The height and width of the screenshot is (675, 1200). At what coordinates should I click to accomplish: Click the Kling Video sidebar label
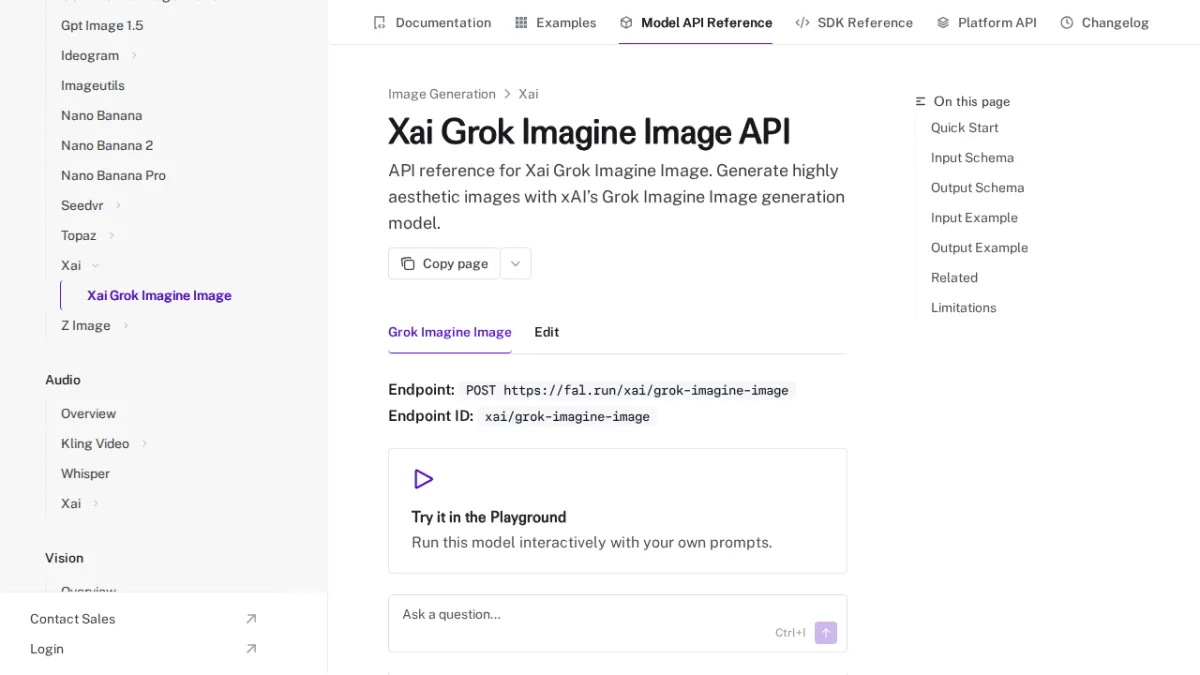click(95, 443)
